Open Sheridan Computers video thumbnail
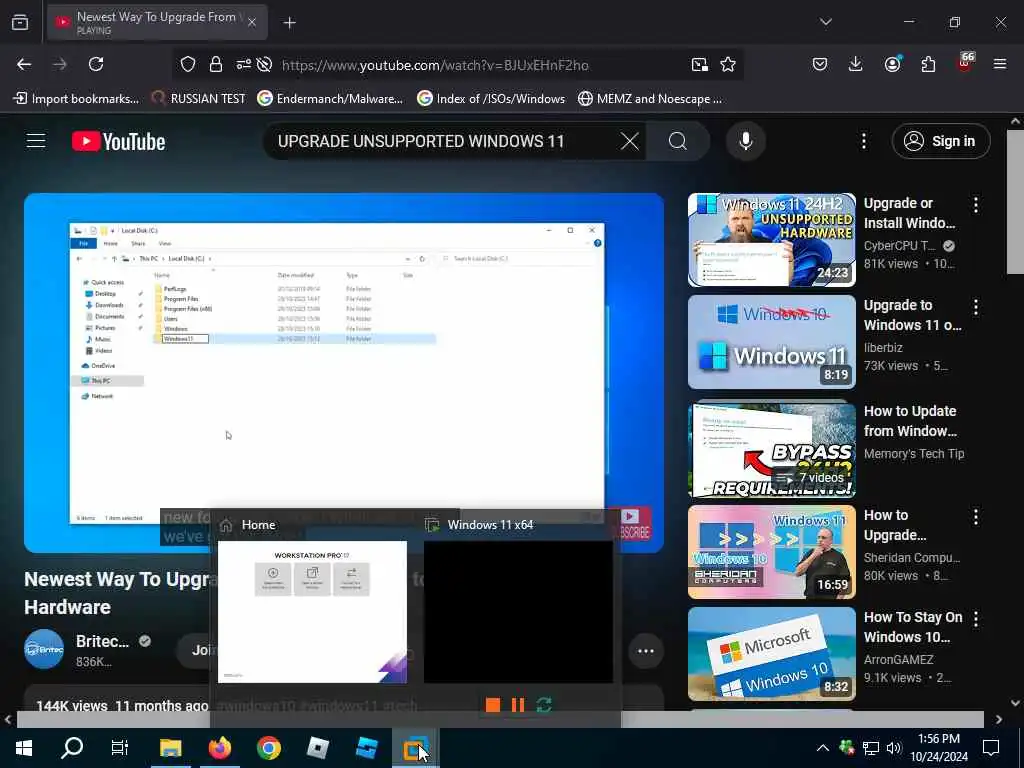The height and width of the screenshot is (768, 1024). pos(771,552)
